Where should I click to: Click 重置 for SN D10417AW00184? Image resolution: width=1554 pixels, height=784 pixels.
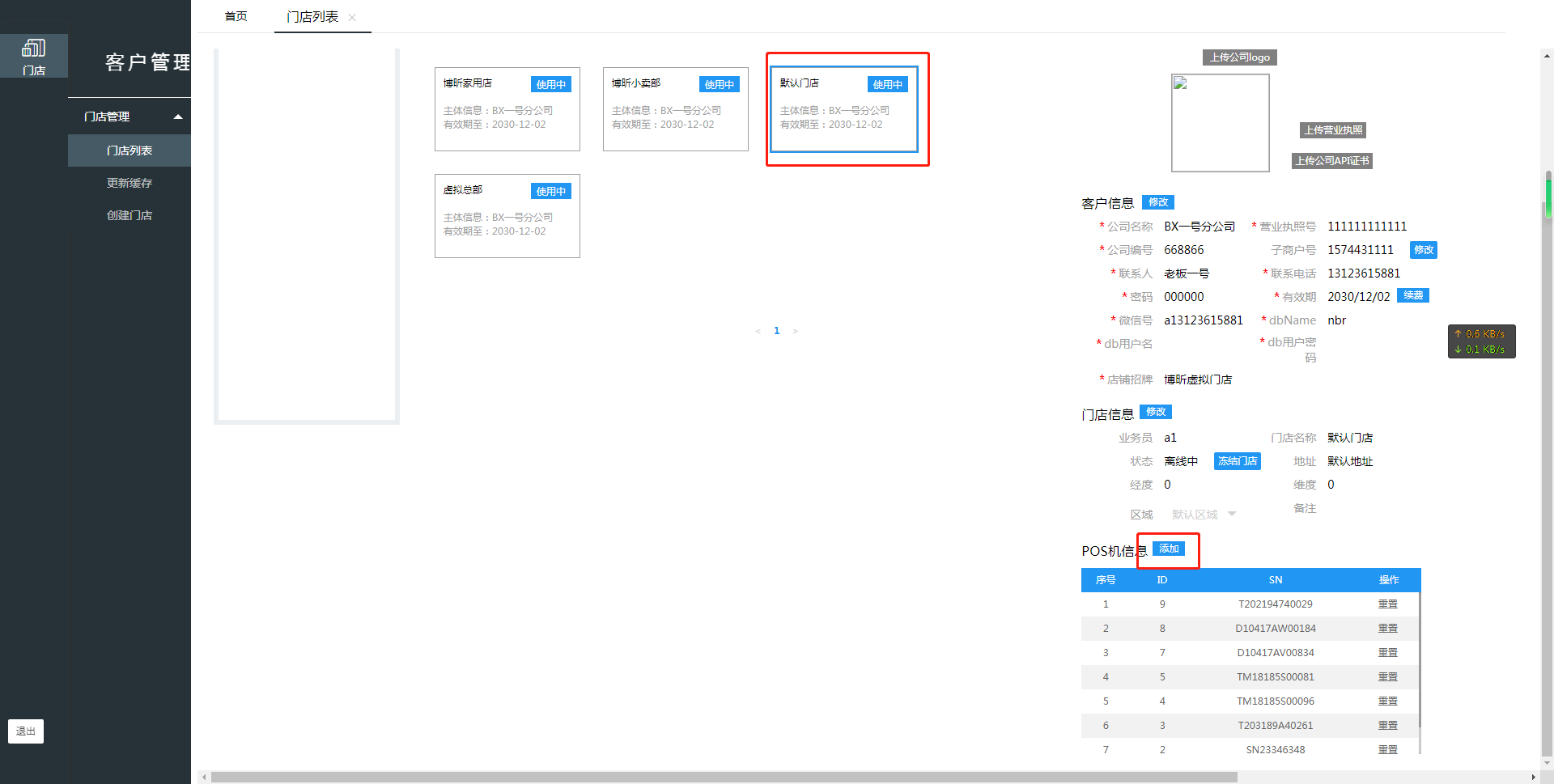pos(1388,629)
